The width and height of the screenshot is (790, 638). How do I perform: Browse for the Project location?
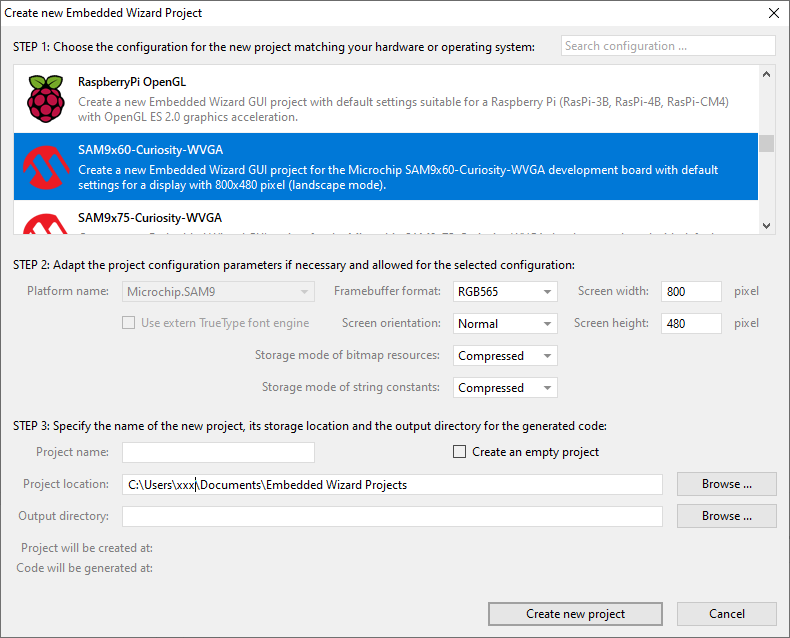[x=726, y=484]
